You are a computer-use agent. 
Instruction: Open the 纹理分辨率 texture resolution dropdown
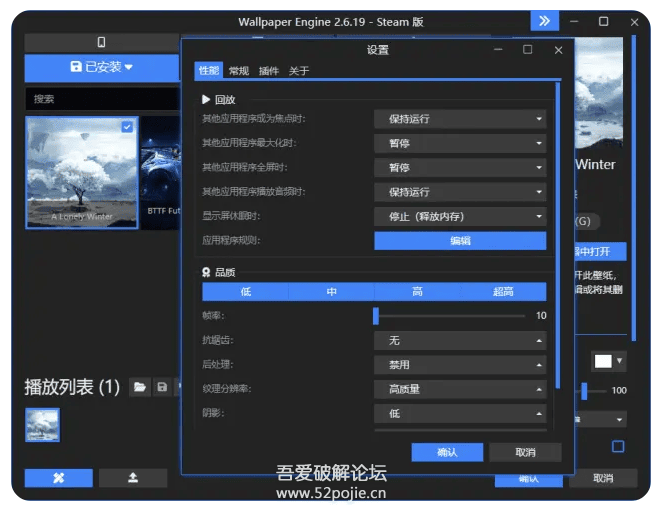460,389
